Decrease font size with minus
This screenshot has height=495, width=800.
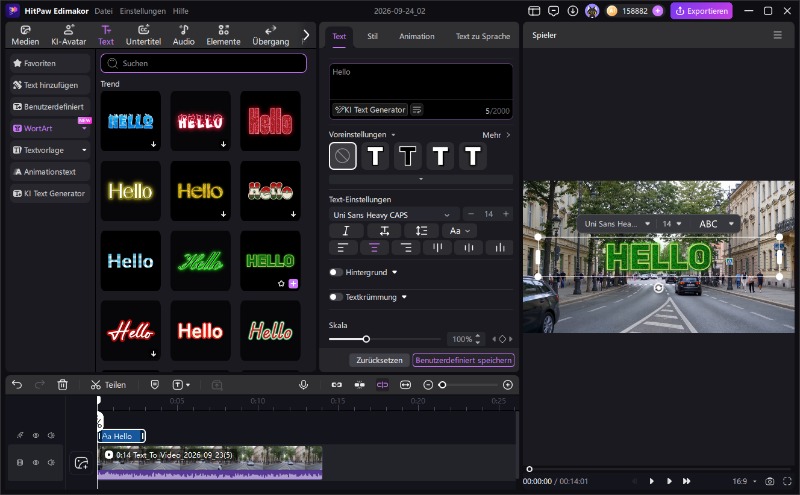coord(471,214)
